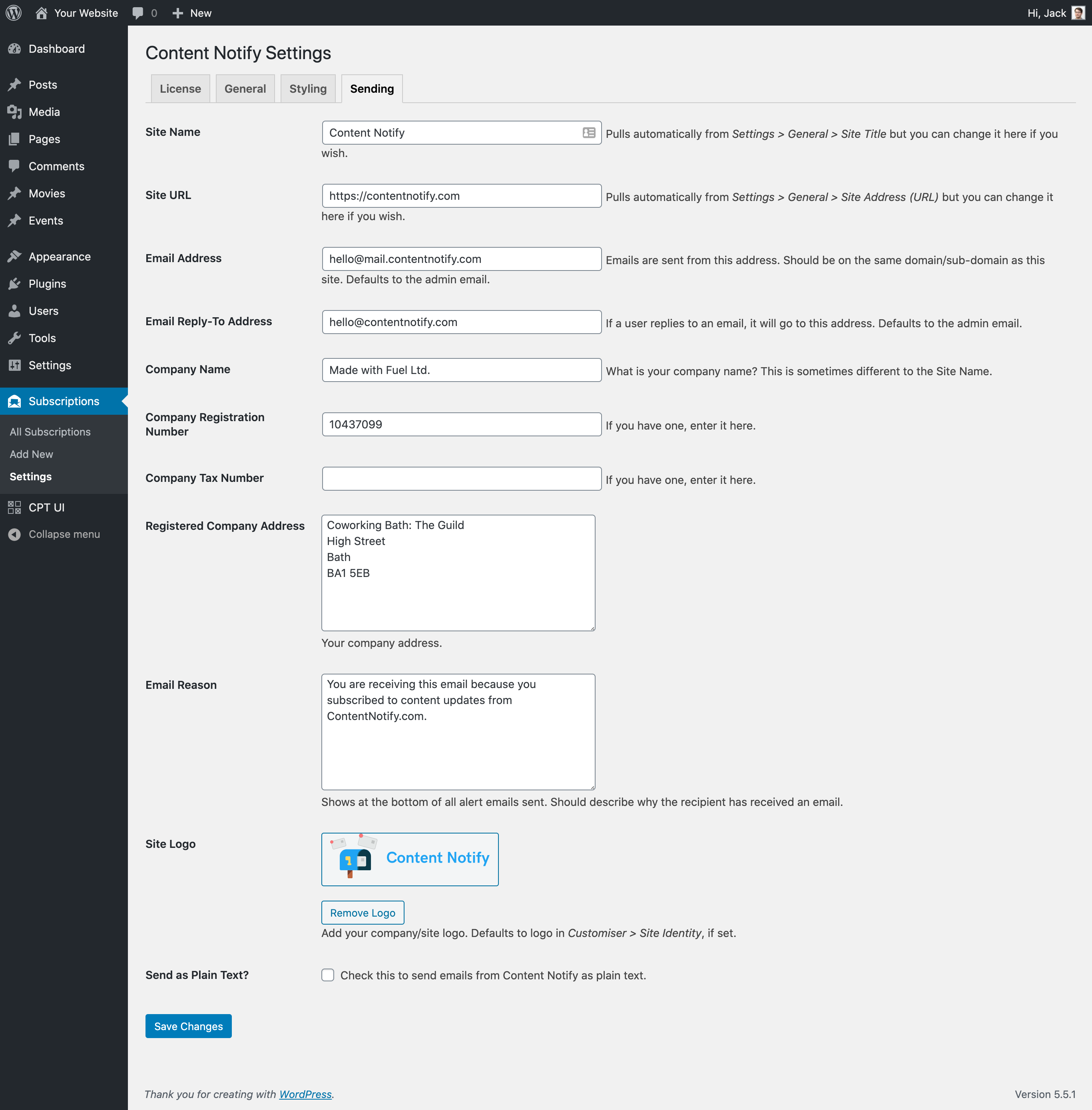Open the New content menu
1092x1110 pixels.
178,13
